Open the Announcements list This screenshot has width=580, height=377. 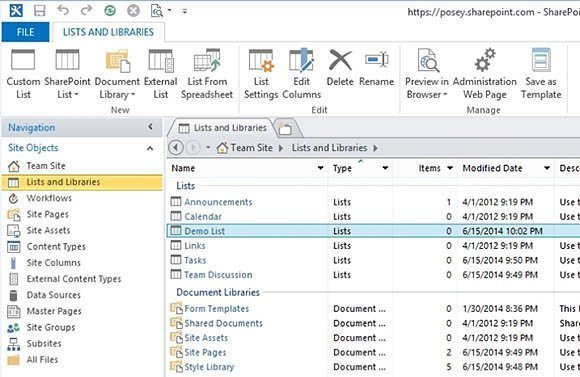tap(218, 202)
